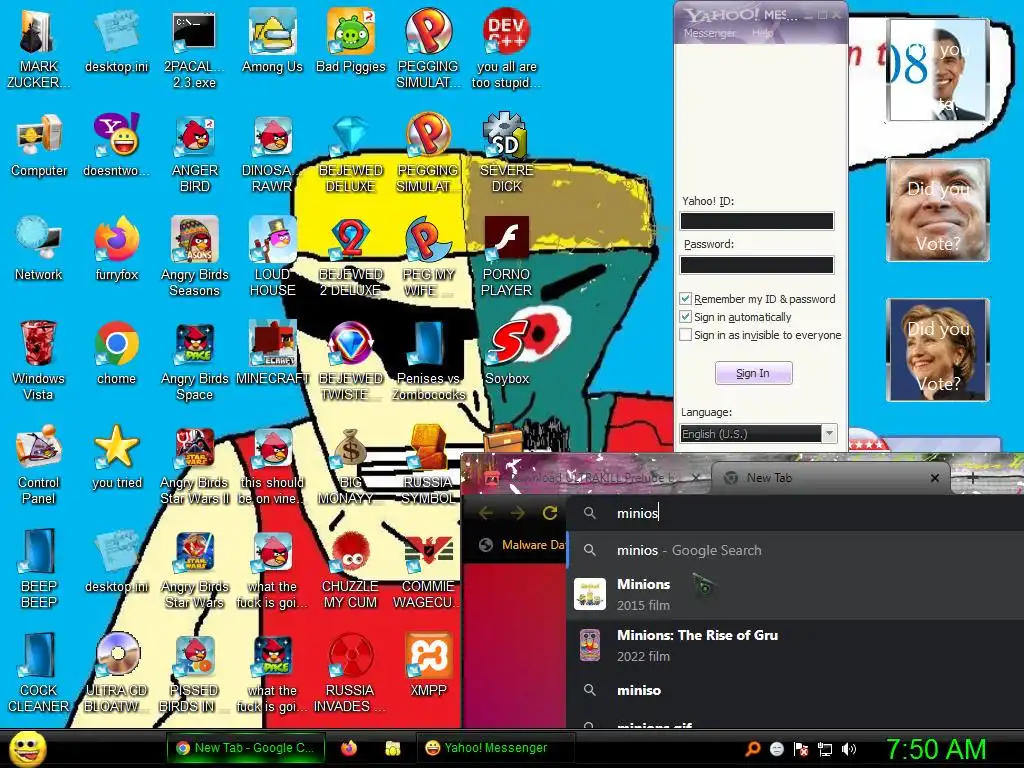Select the 'Minions 2015 film' suggestion

[795, 594]
